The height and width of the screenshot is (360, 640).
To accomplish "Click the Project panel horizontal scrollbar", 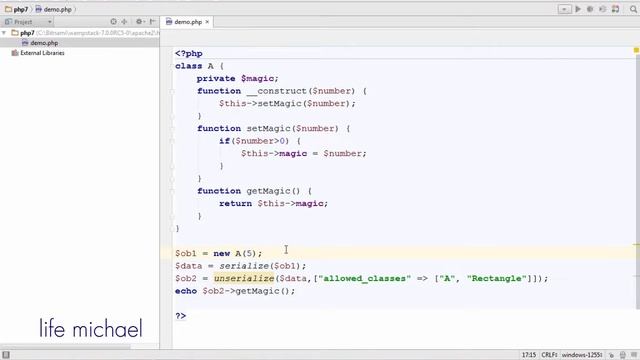I will click(65, 347).
